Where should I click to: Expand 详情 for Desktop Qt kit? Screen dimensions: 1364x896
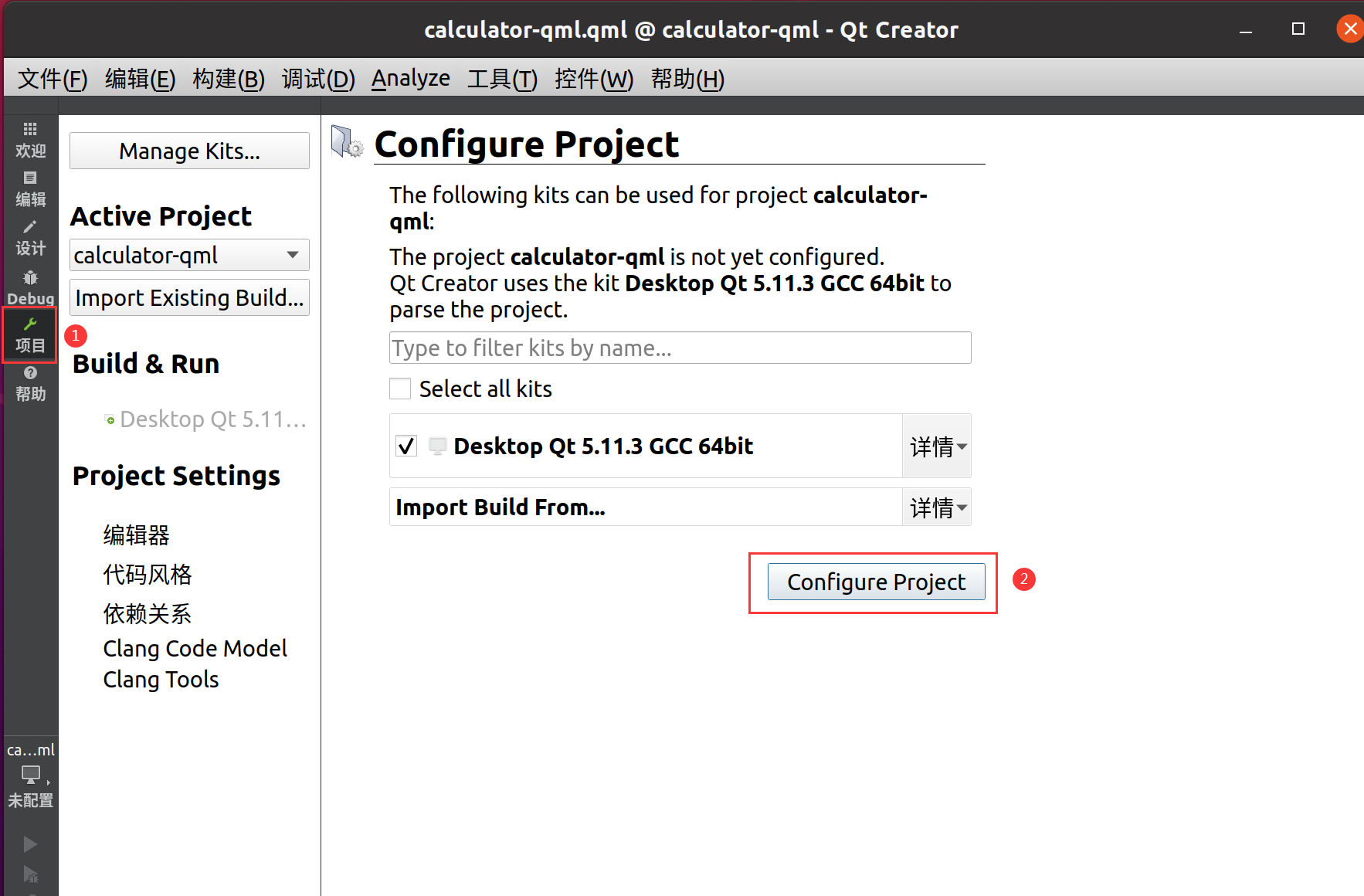[x=937, y=446]
